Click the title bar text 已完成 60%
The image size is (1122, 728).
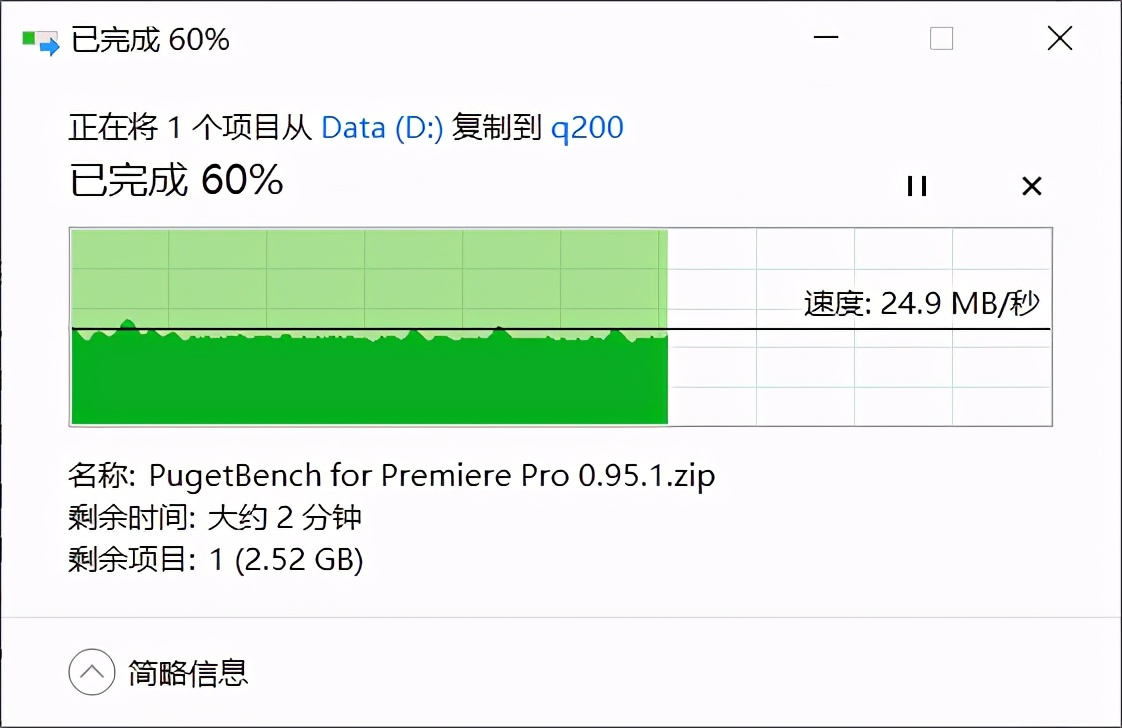pos(150,40)
